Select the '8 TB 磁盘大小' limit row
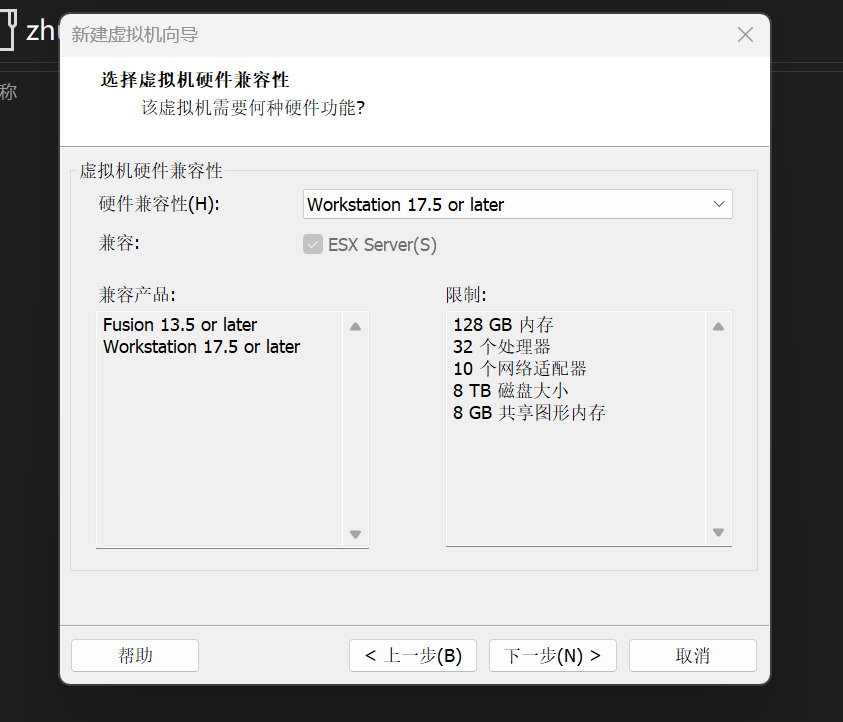 click(x=511, y=391)
